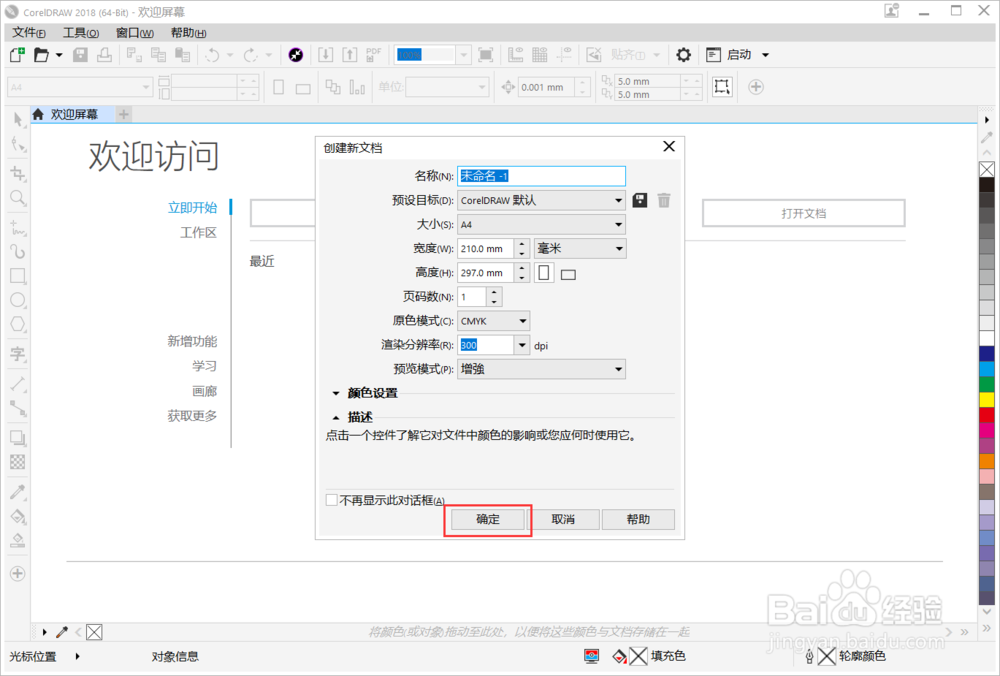The width and height of the screenshot is (1000, 676).
Task: Click the Publish to PDF icon
Action: tap(374, 55)
